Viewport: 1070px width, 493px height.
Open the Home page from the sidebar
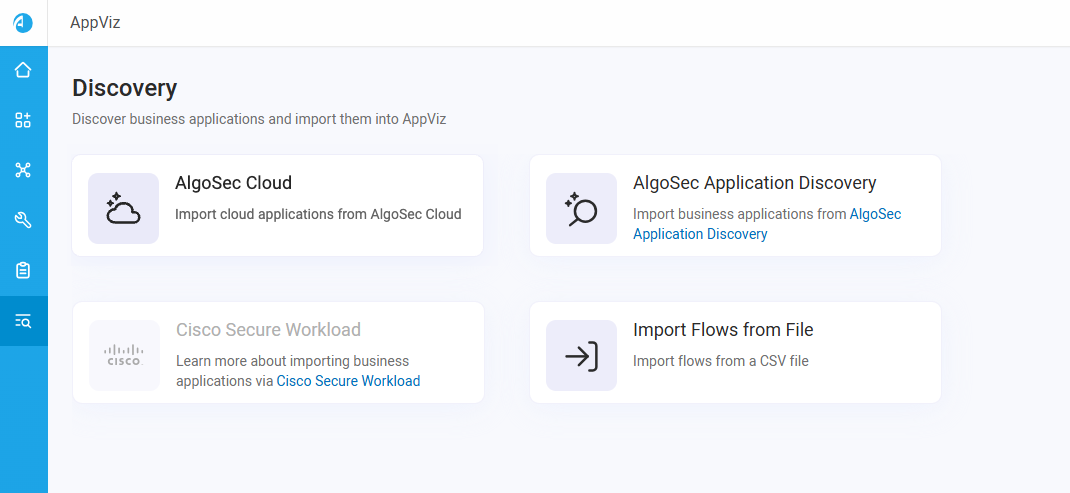point(23,70)
